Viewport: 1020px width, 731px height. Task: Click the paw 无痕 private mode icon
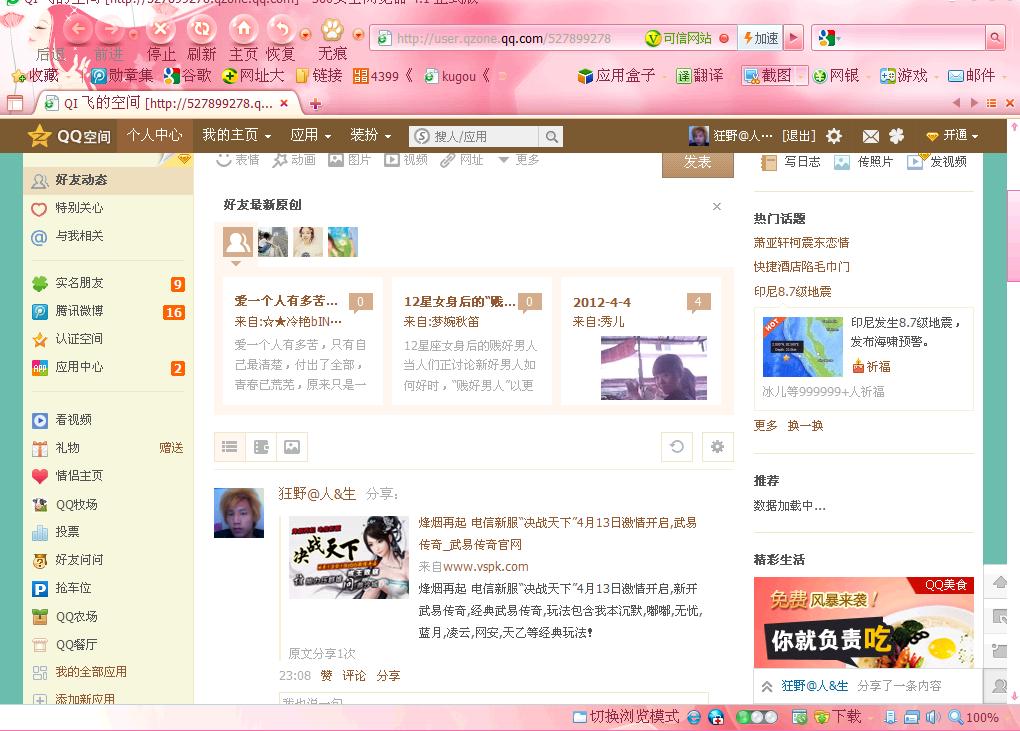pyautogui.click(x=332, y=29)
